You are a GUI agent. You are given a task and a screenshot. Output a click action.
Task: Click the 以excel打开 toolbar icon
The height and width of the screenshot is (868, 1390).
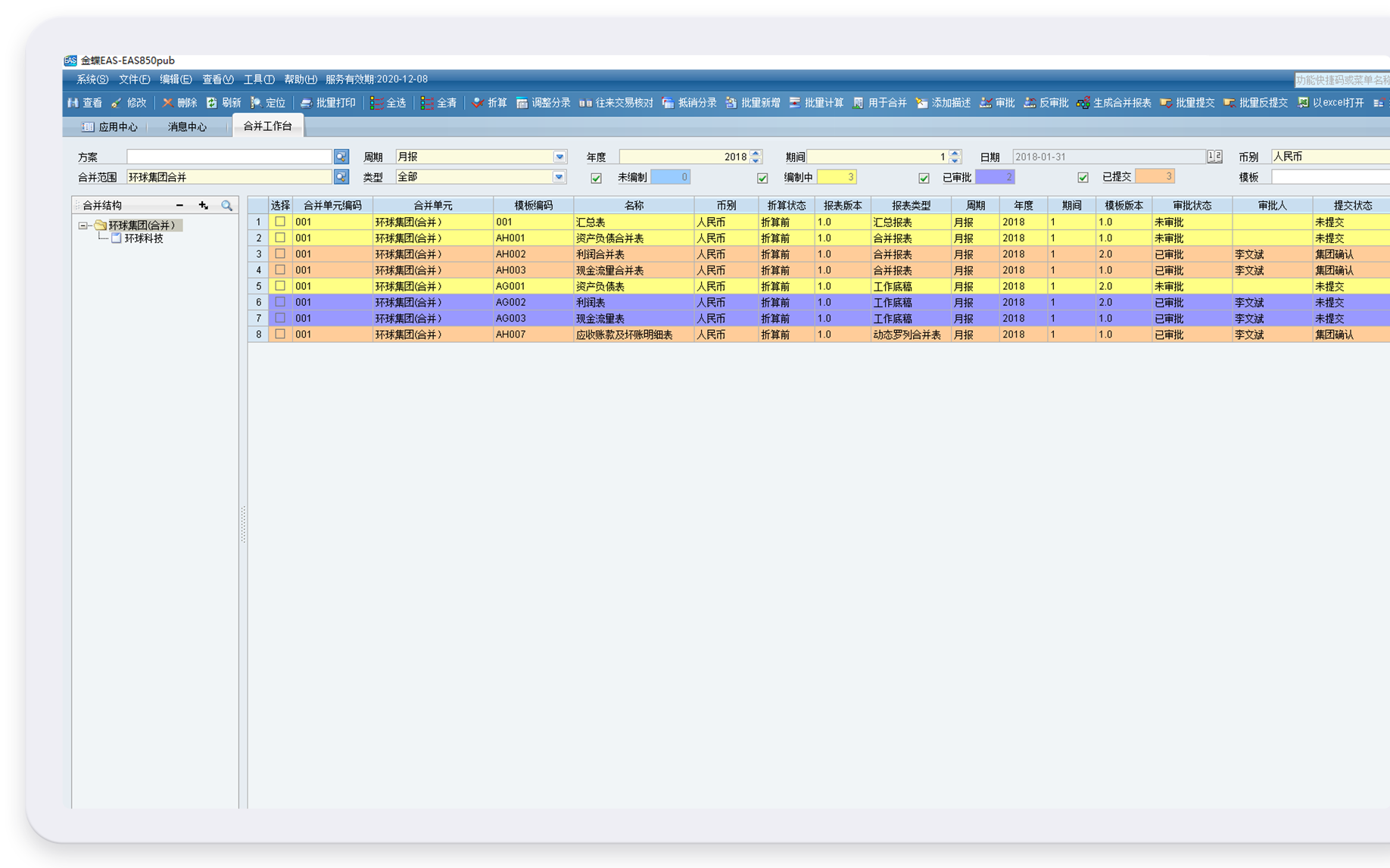click(x=1303, y=103)
